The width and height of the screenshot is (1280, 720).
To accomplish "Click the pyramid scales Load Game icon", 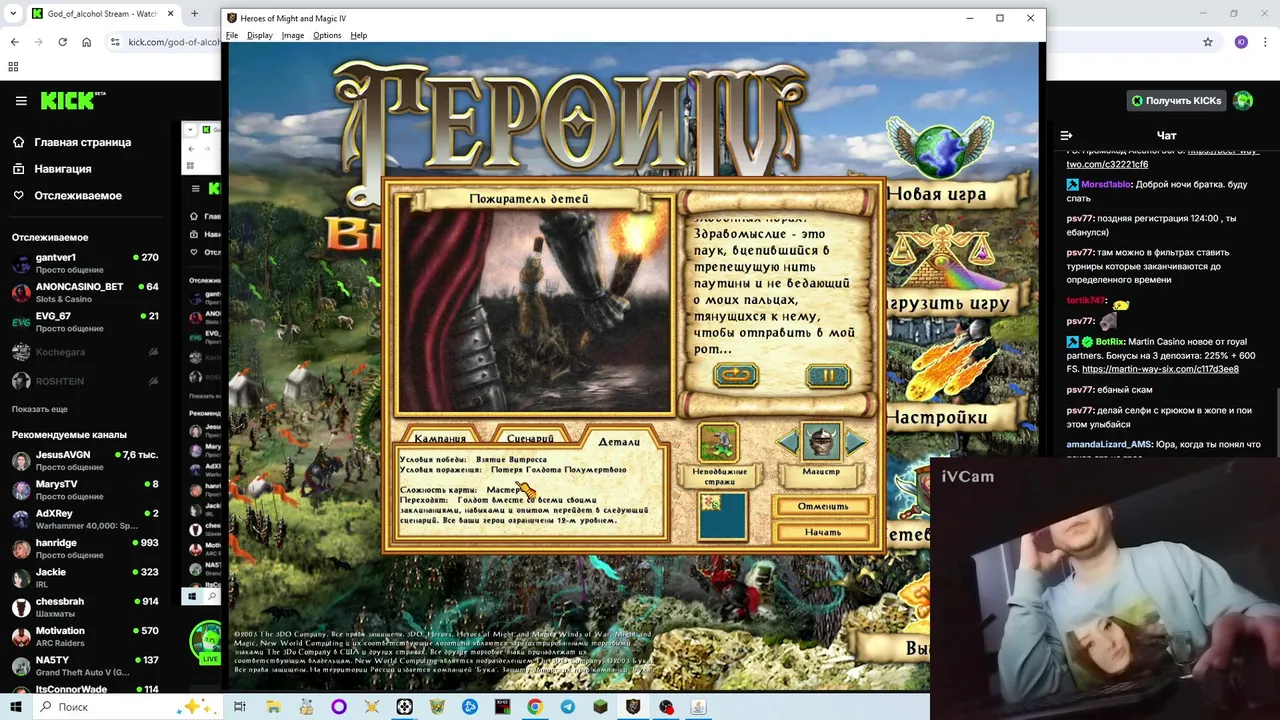I will pyautogui.click(x=945, y=258).
